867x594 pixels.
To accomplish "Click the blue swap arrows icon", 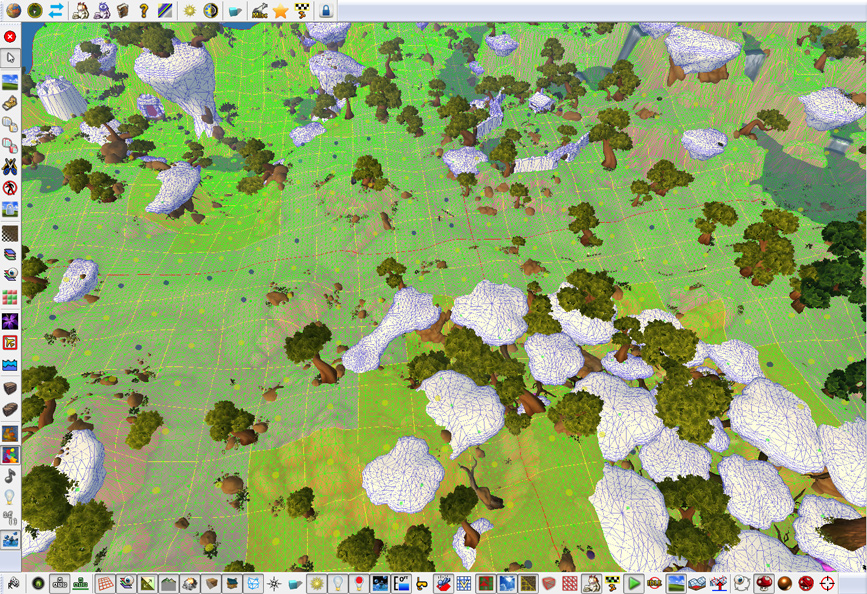I will click(56, 10).
